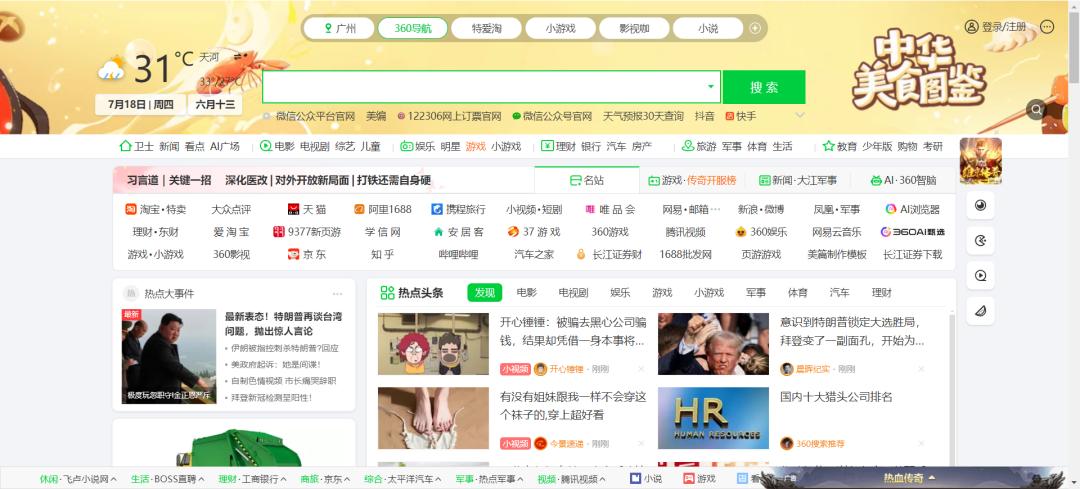Click the 登录/注册 user account icon

click(971, 27)
